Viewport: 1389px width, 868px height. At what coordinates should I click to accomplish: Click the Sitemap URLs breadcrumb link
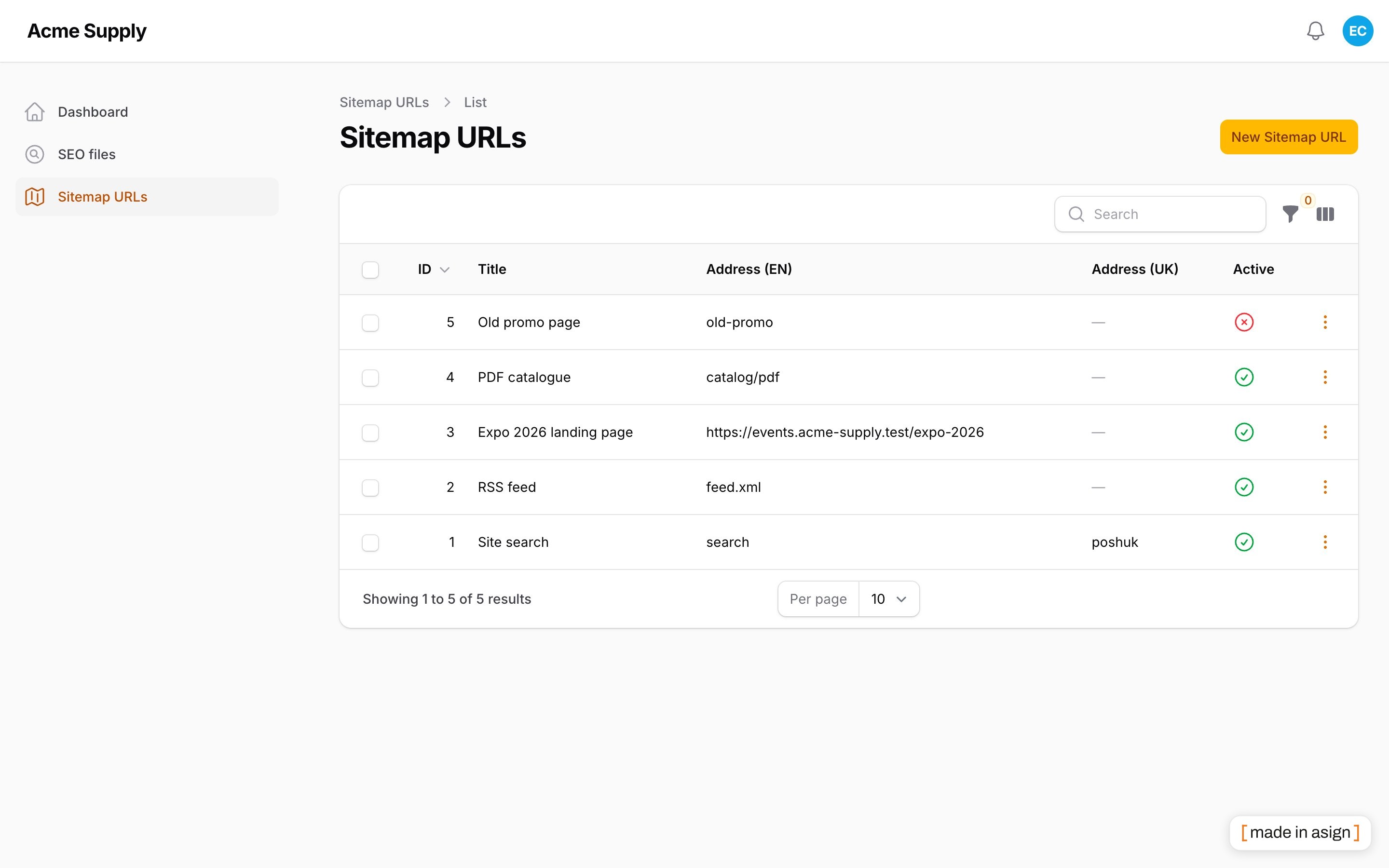tap(384, 102)
